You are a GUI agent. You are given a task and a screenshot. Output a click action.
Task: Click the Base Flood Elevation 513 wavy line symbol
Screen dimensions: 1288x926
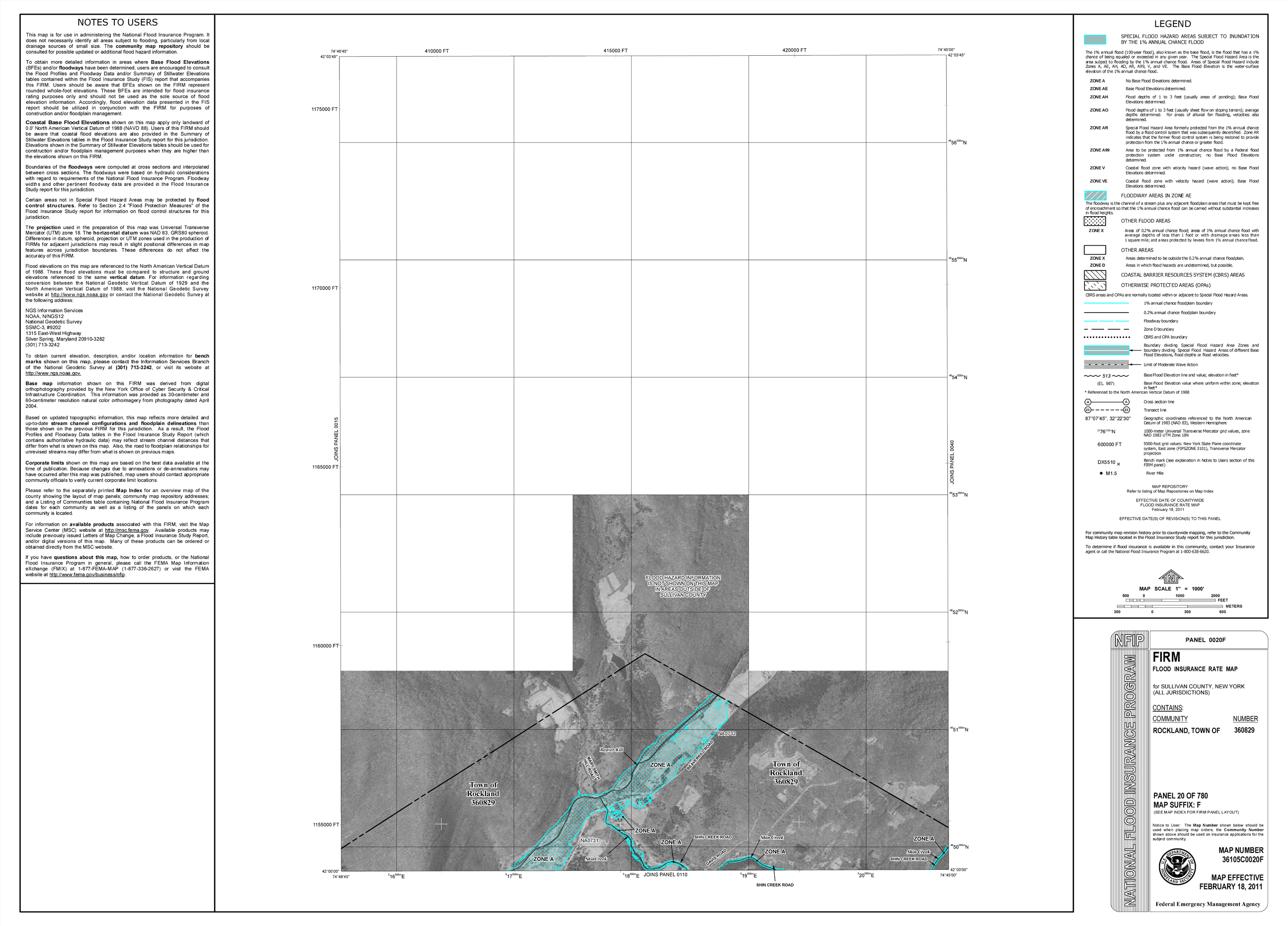coord(1106,376)
